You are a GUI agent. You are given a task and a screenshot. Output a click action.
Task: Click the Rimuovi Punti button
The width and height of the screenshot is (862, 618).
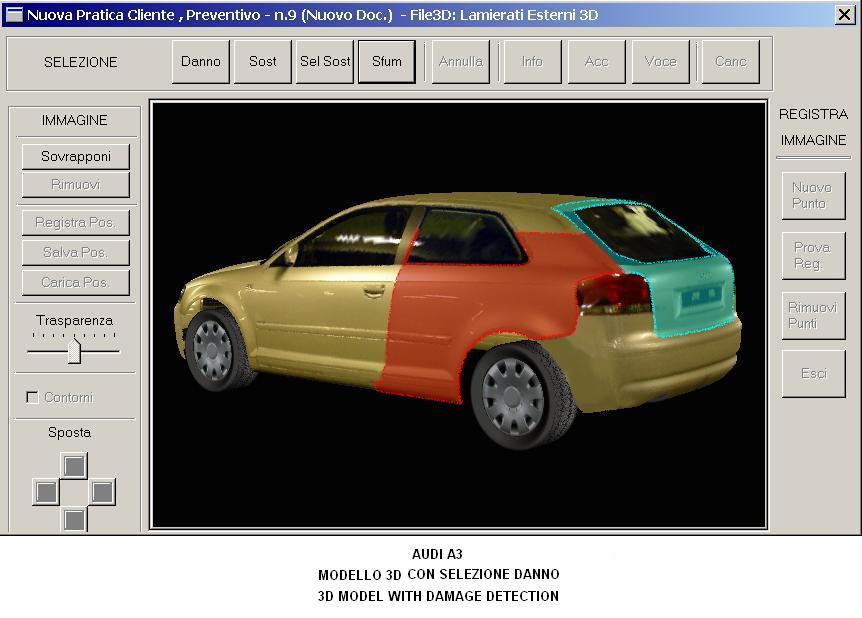(814, 316)
